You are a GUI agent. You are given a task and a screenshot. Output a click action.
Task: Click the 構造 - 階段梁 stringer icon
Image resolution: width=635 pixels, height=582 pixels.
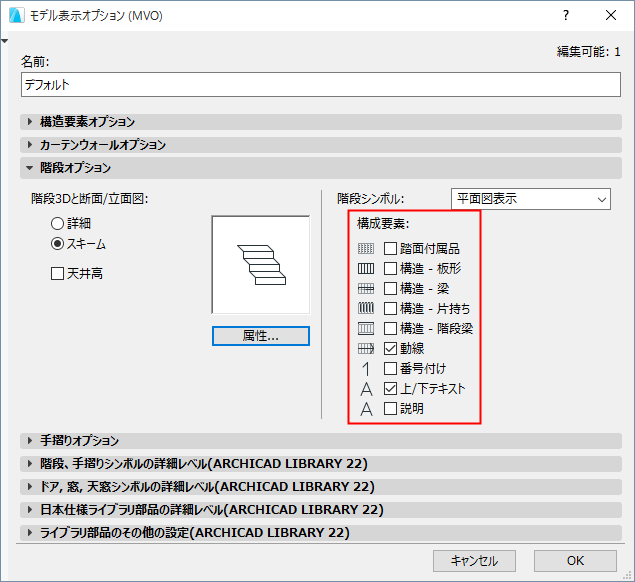coord(366,328)
